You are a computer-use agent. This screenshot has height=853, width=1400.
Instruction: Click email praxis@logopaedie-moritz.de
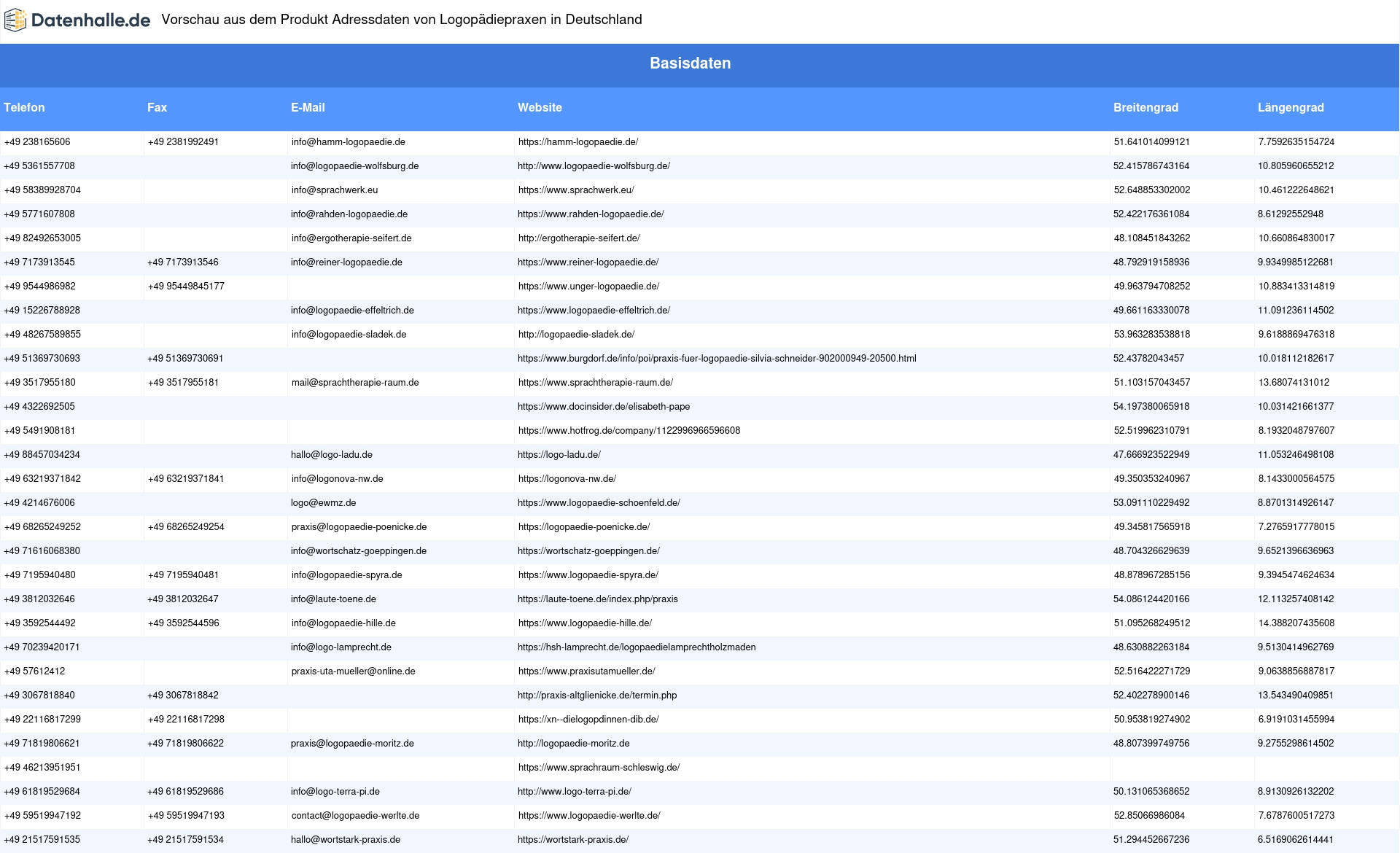point(352,744)
